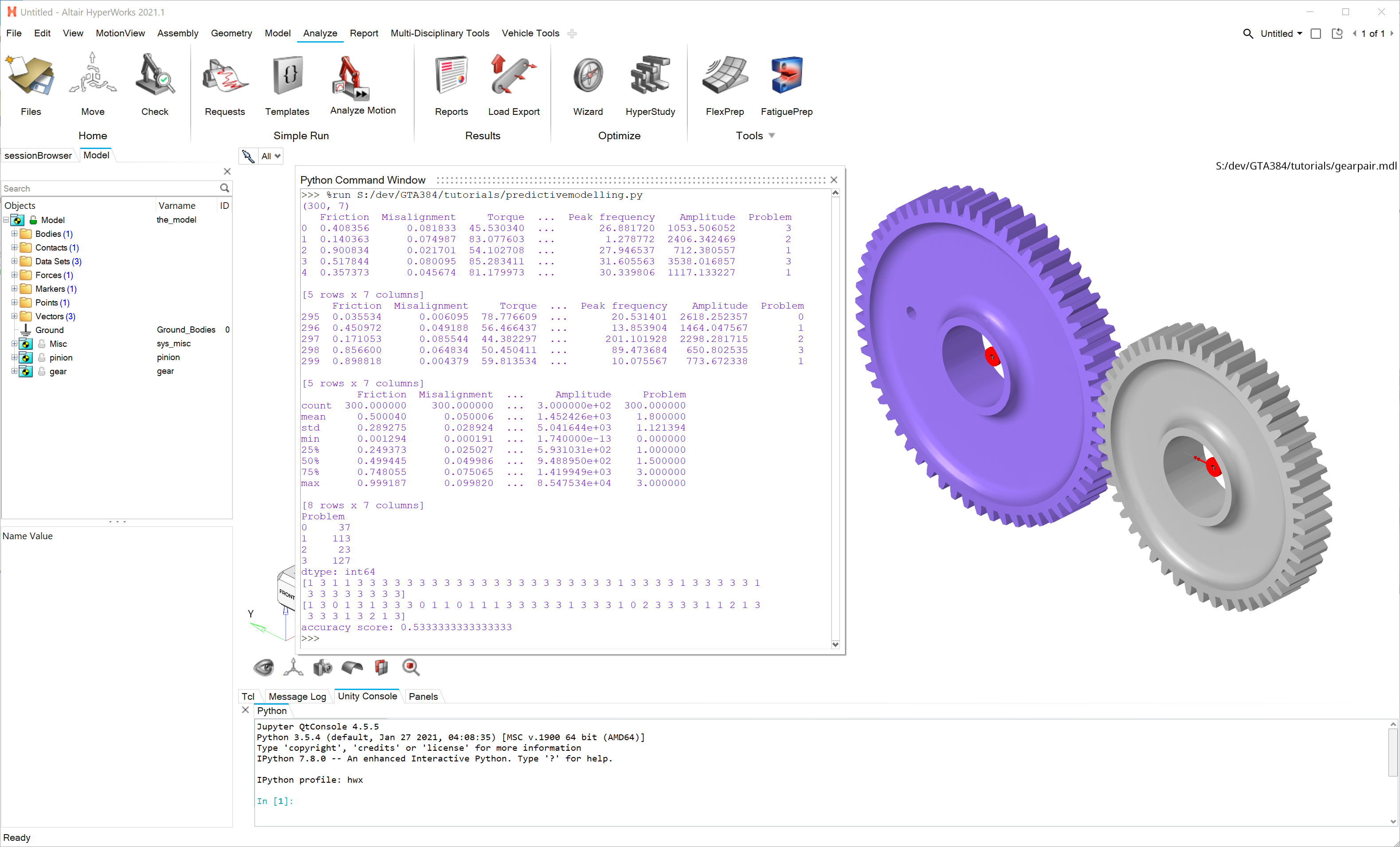Open the Geometry ribbon menu
The image size is (1400, 847).
[231, 33]
